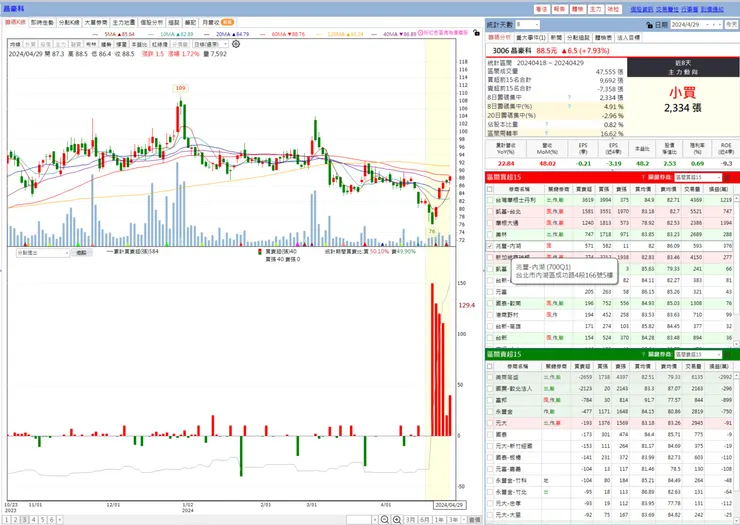The height and width of the screenshot is (525, 740).
Task: Click the 趨勢 toolbar button
Action: point(106,44)
